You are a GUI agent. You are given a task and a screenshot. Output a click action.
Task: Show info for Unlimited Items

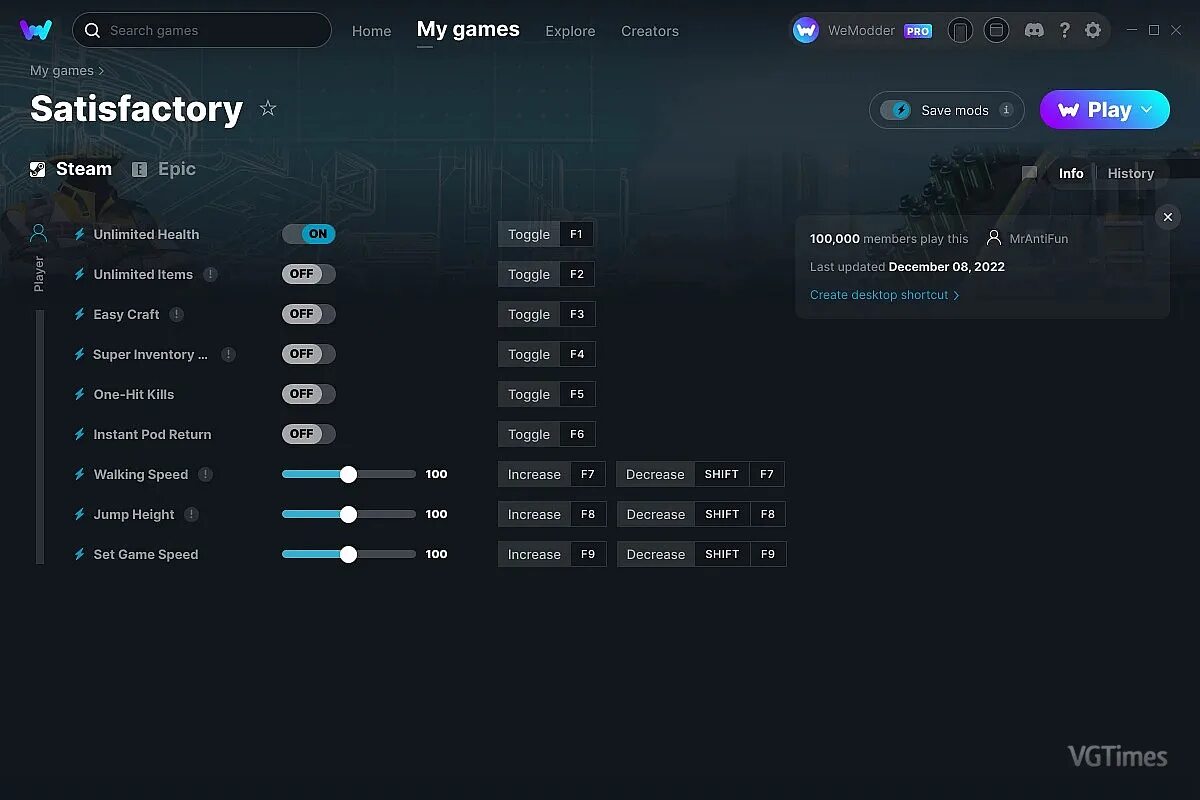pos(210,274)
